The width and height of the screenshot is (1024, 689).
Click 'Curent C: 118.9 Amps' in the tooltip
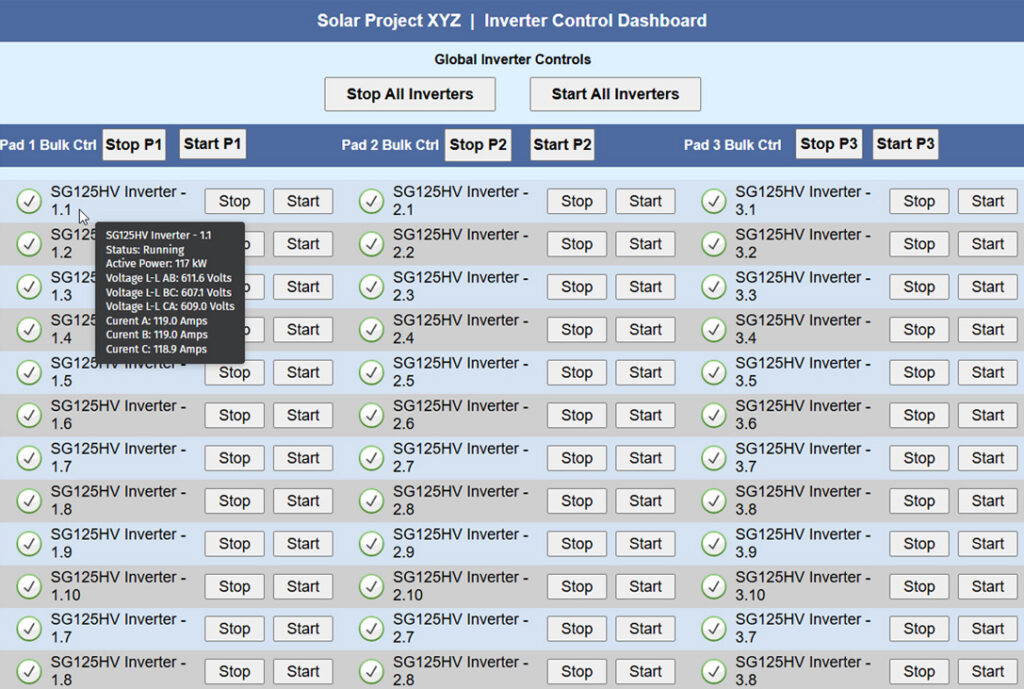pyautogui.click(x=156, y=349)
